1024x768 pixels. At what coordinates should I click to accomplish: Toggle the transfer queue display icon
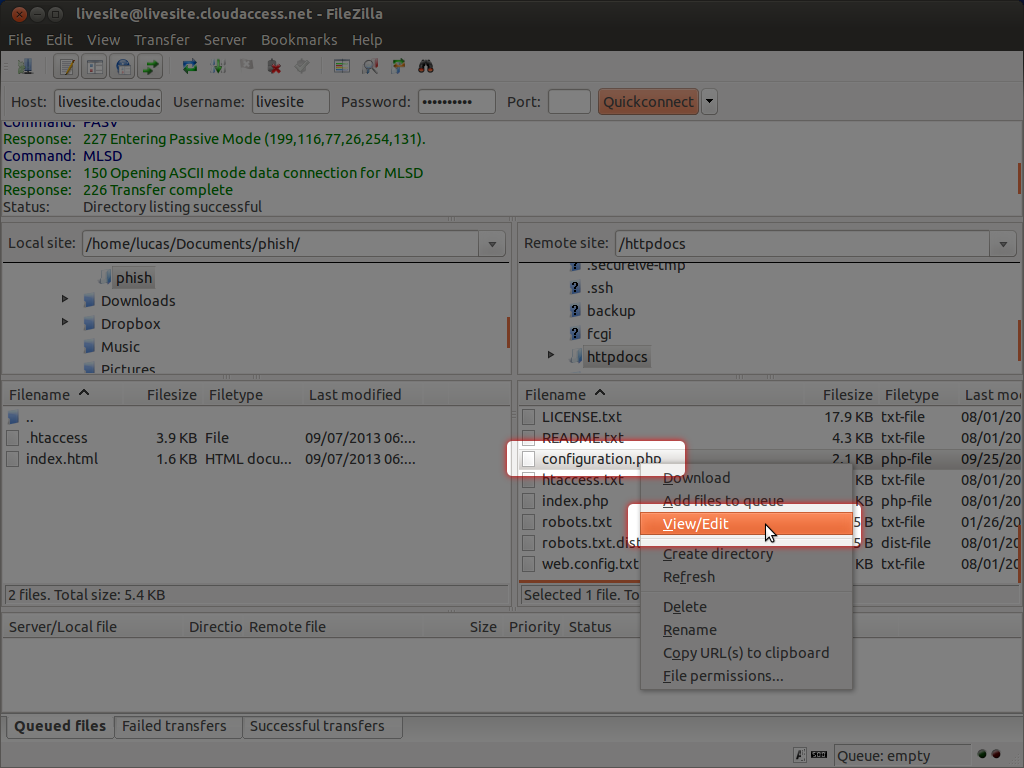coord(150,67)
